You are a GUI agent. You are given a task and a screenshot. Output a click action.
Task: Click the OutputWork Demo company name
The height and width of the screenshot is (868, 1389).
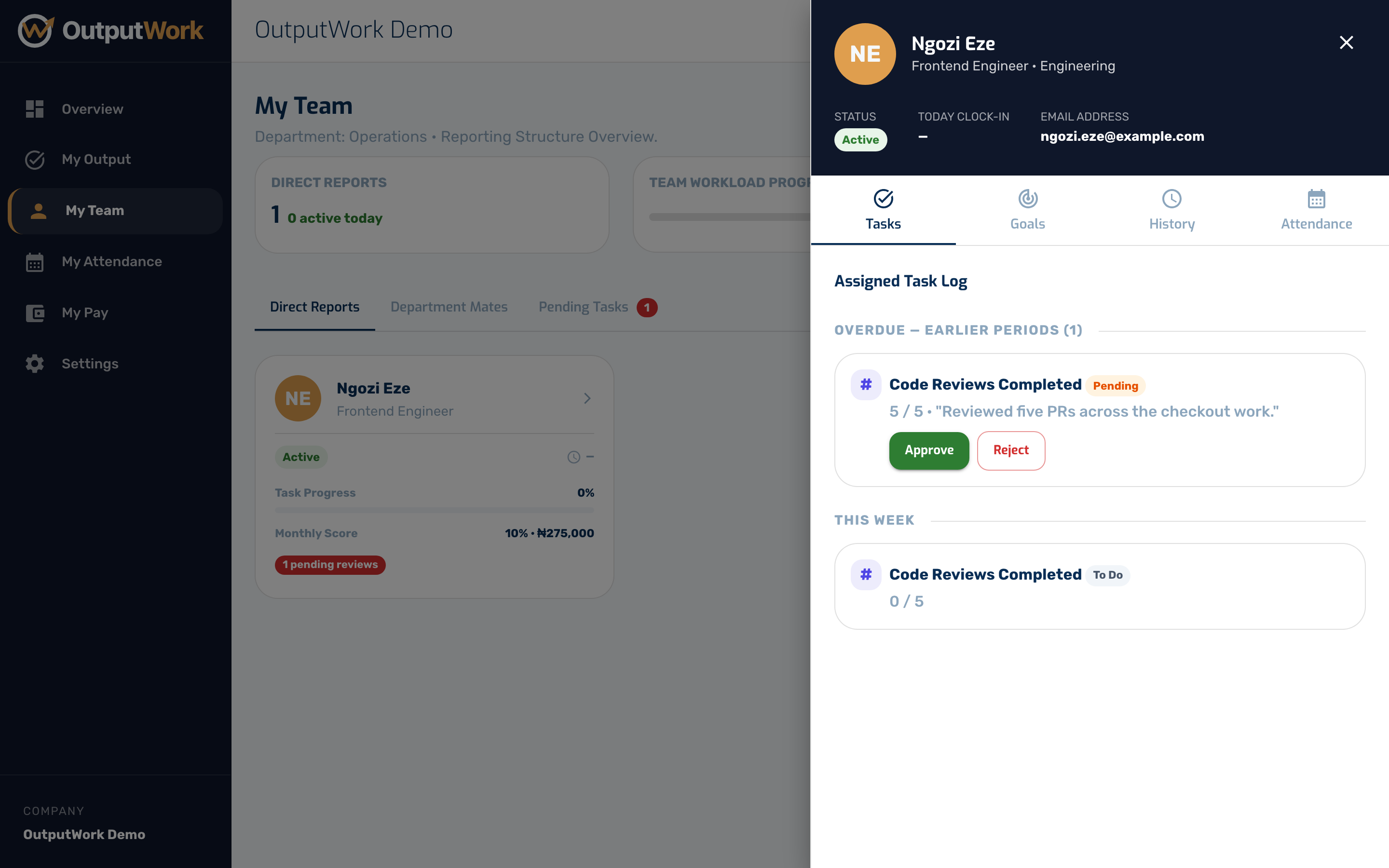(84, 835)
